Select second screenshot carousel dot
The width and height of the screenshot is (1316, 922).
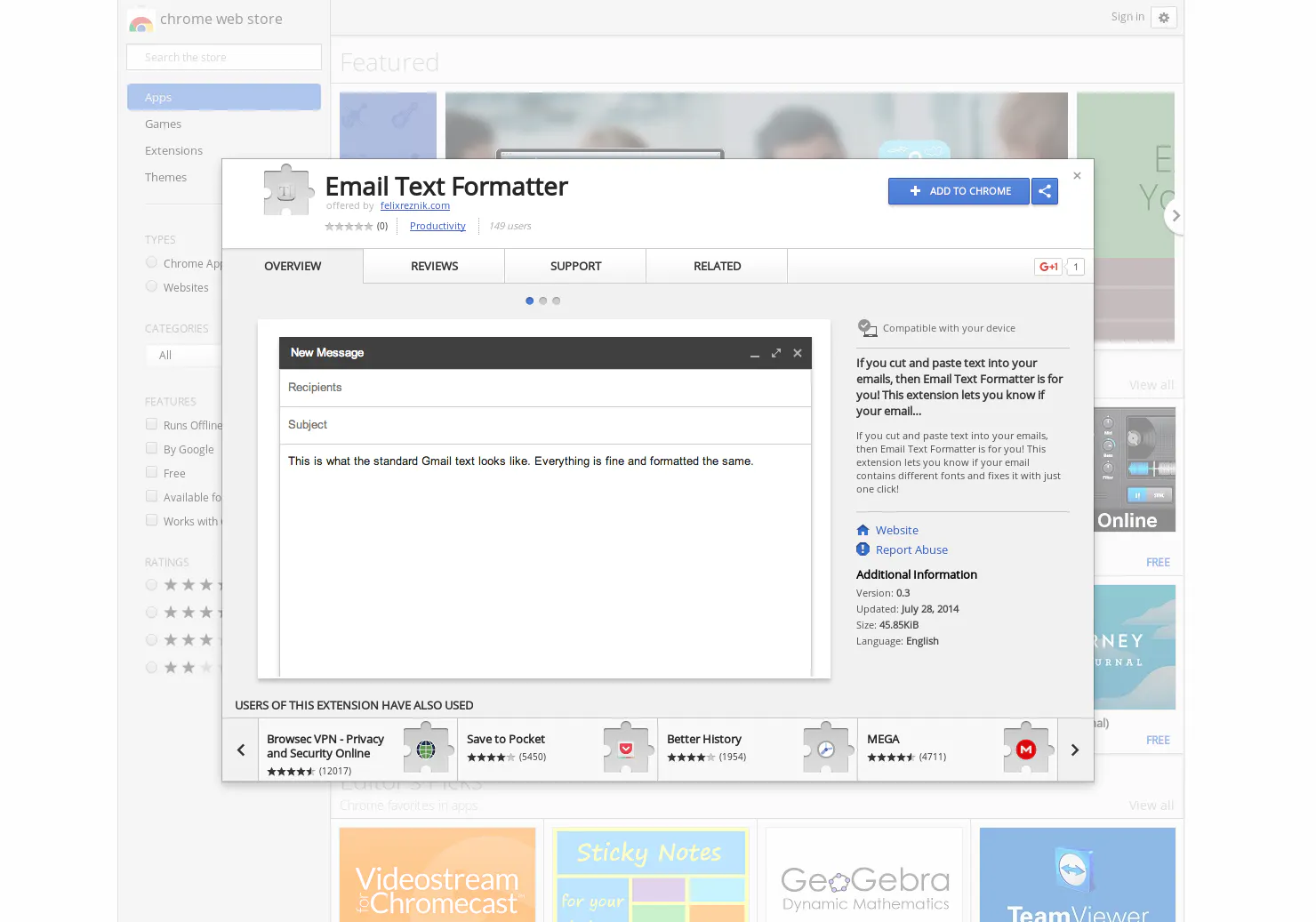coord(543,301)
